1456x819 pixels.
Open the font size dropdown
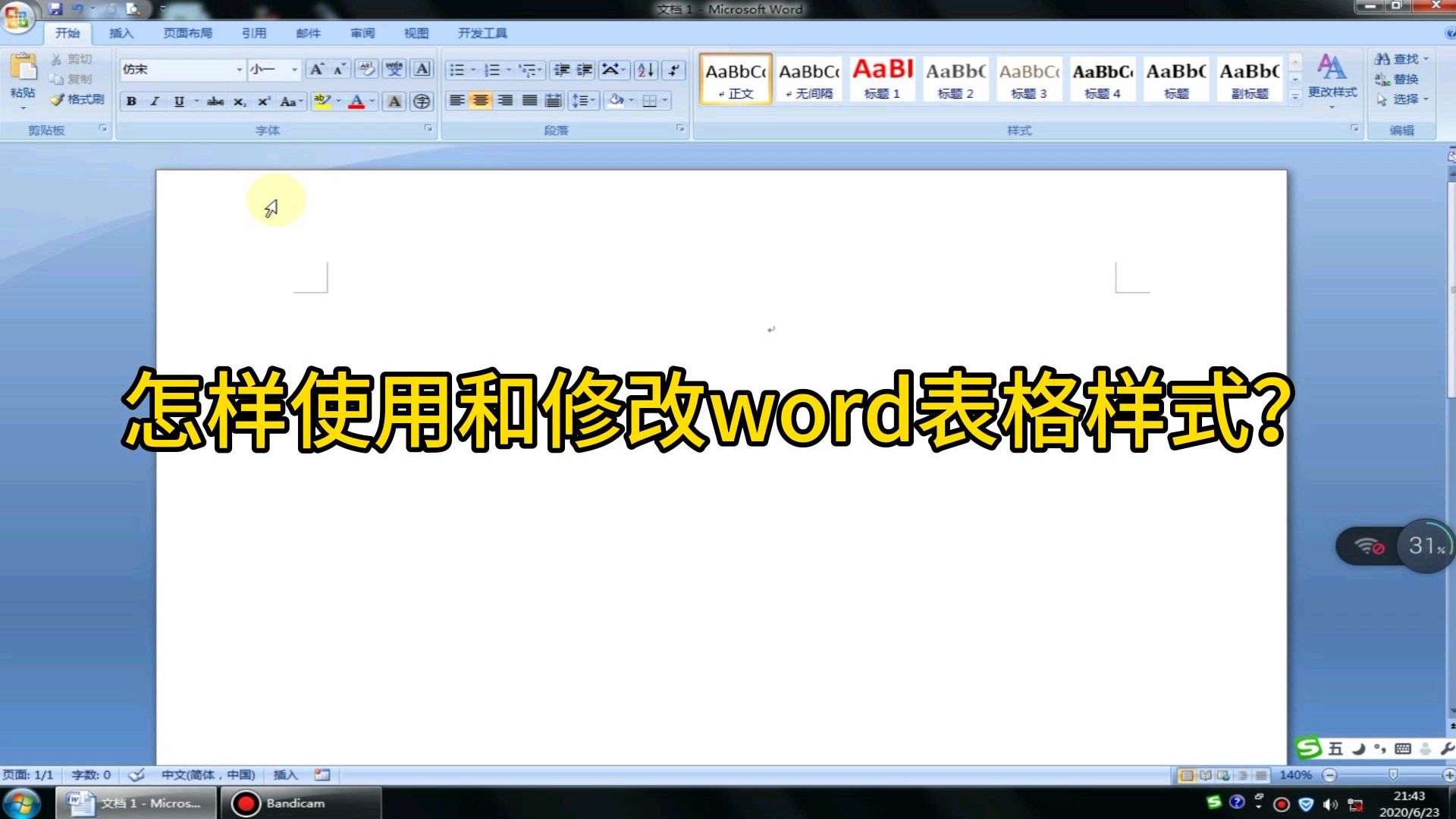point(294,70)
